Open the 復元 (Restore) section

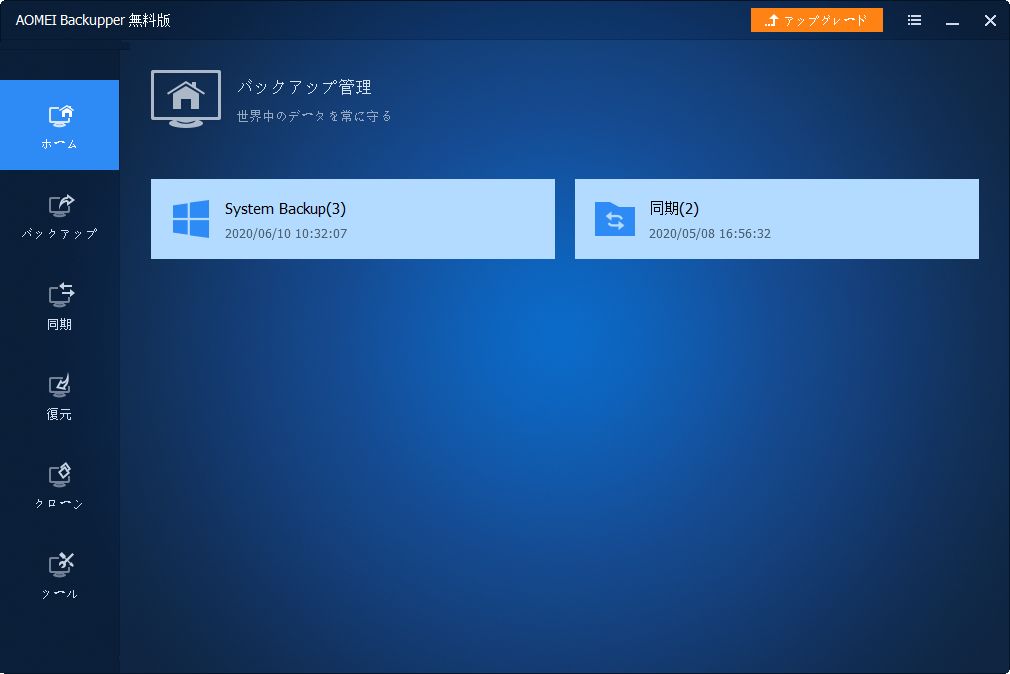59,396
